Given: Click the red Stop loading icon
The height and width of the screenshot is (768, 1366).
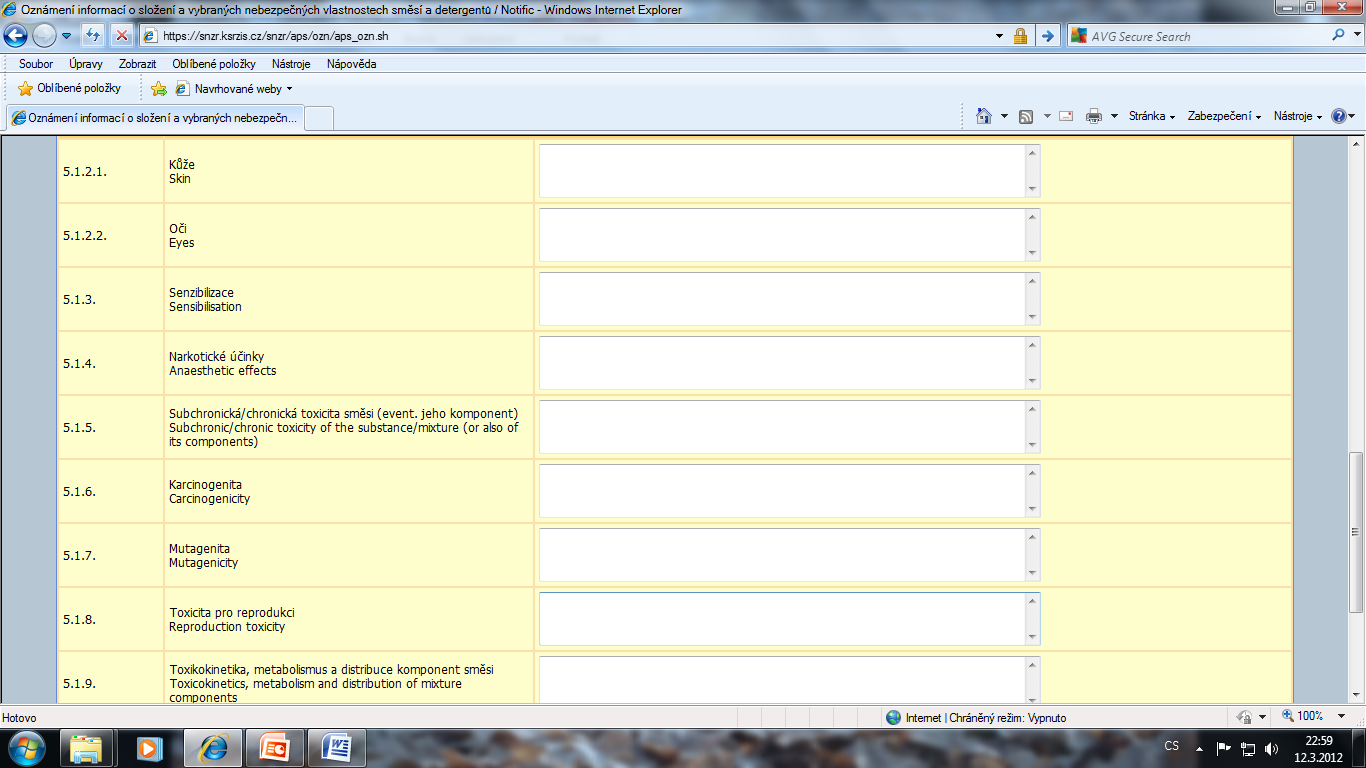Looking at the screenshot, I should coord(121,36).
